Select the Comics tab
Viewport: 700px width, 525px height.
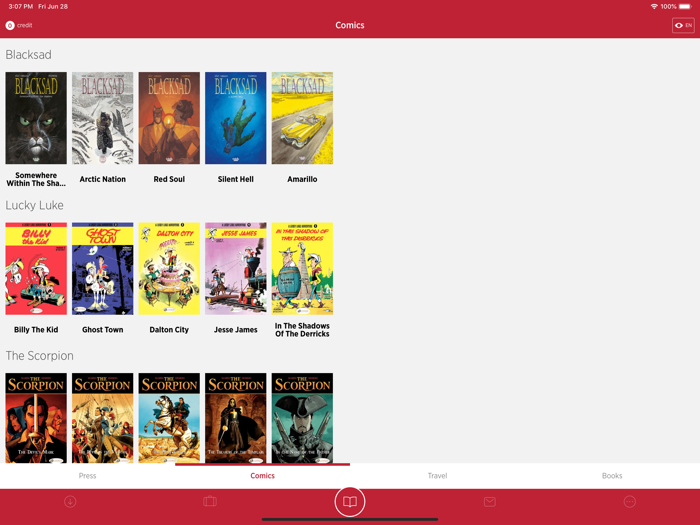point(262,476)
